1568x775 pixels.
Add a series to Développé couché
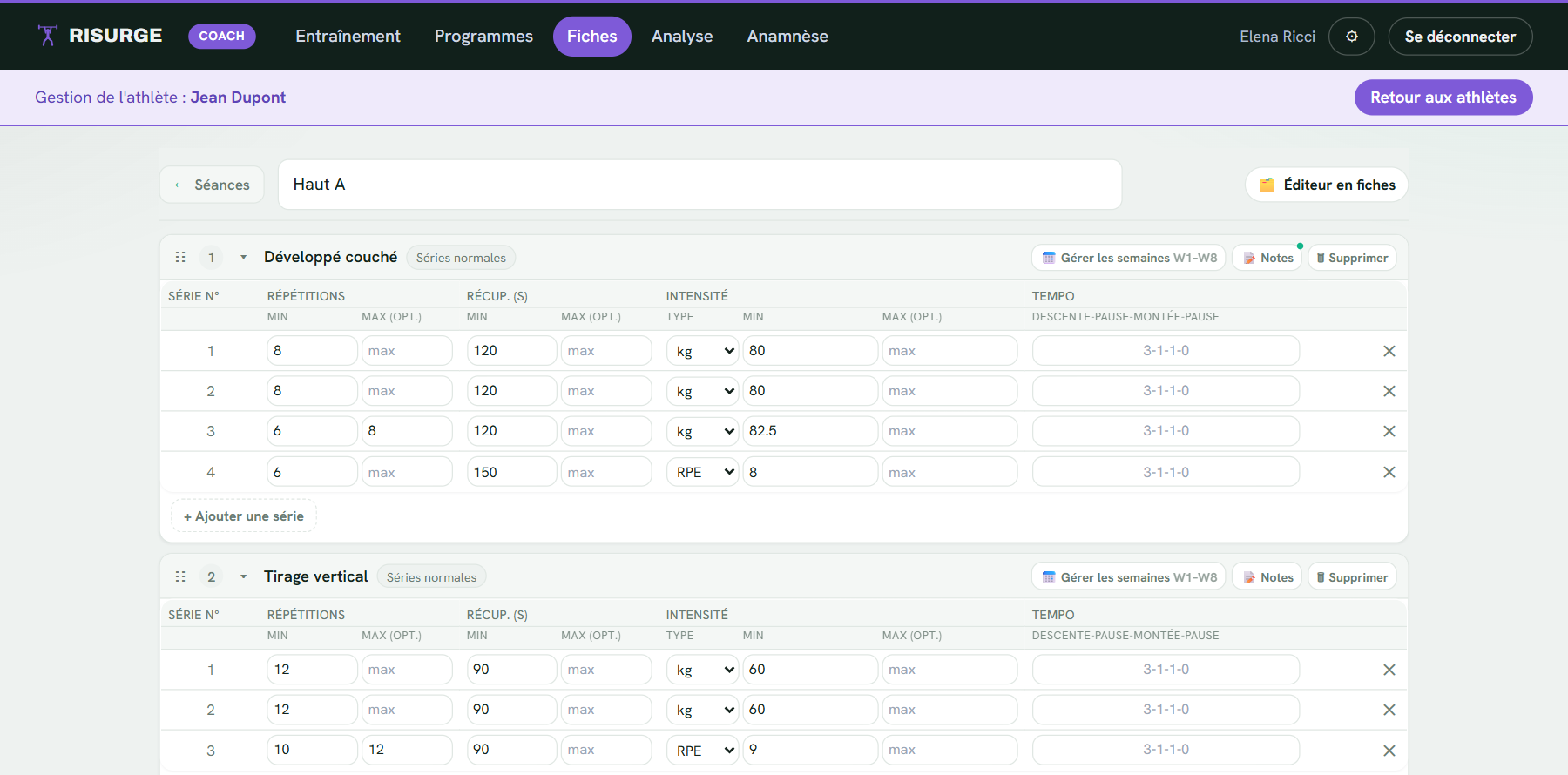pyautogui.click(x=244, y=516)
